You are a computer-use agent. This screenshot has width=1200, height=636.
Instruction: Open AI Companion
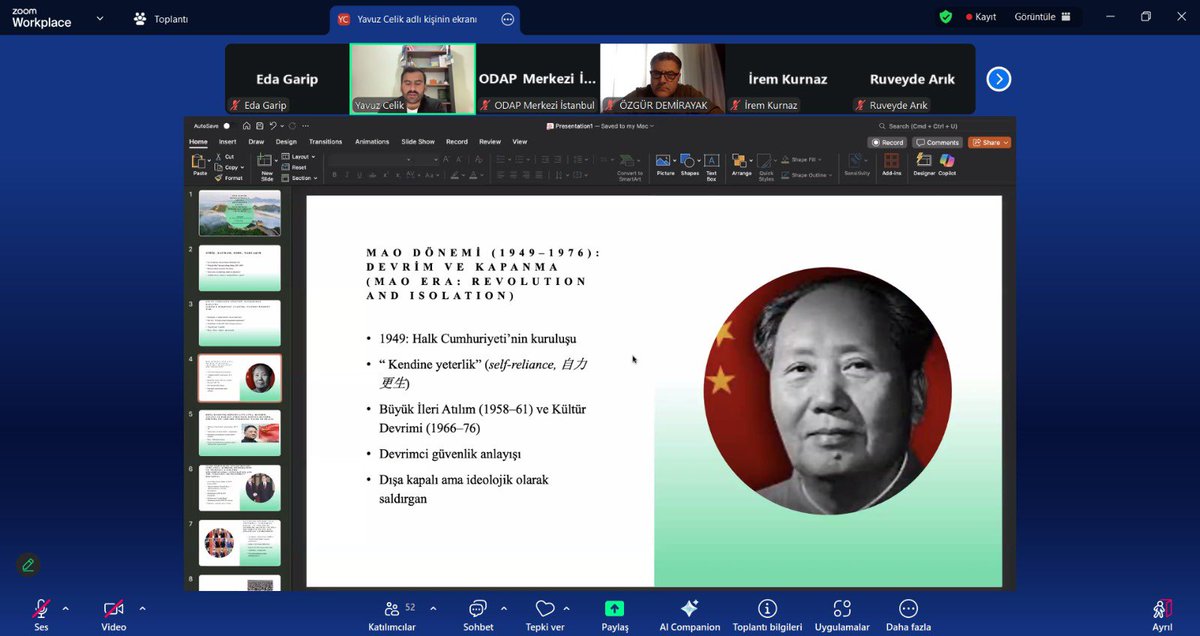[689, 614]
